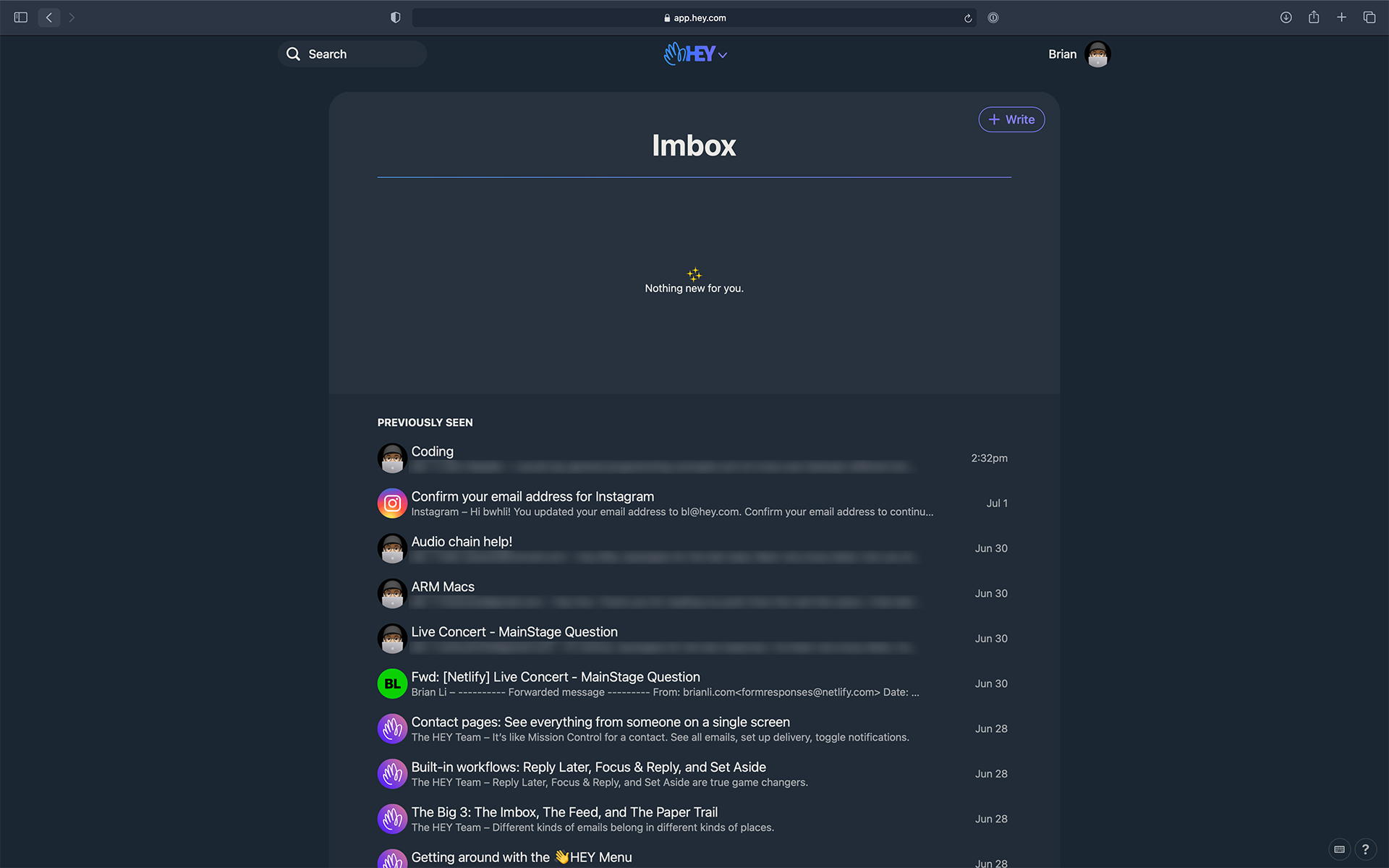This screenshot has width=1389, height=868.
Task: Click the Instagram logo icon in email
Action: click(391, 502)
